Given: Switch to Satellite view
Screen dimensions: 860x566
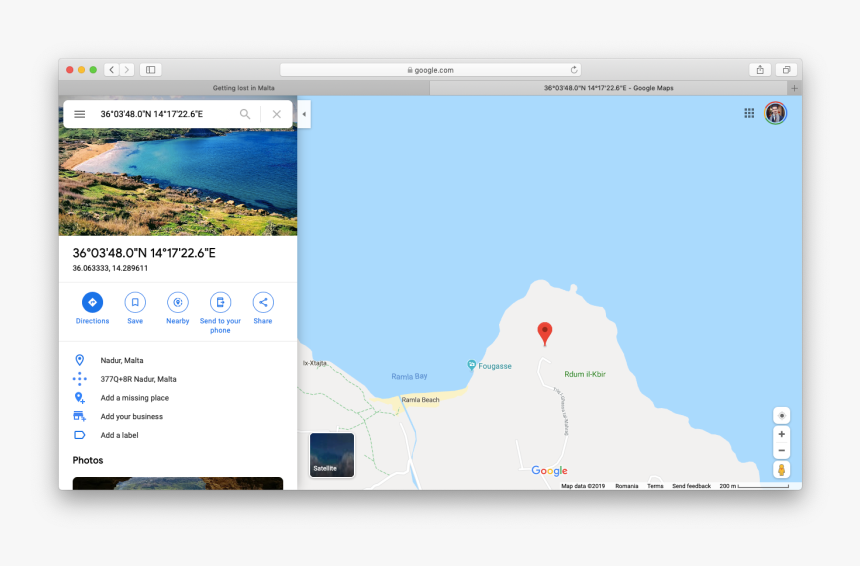Looking at the screenshot, I should point(332,455).
